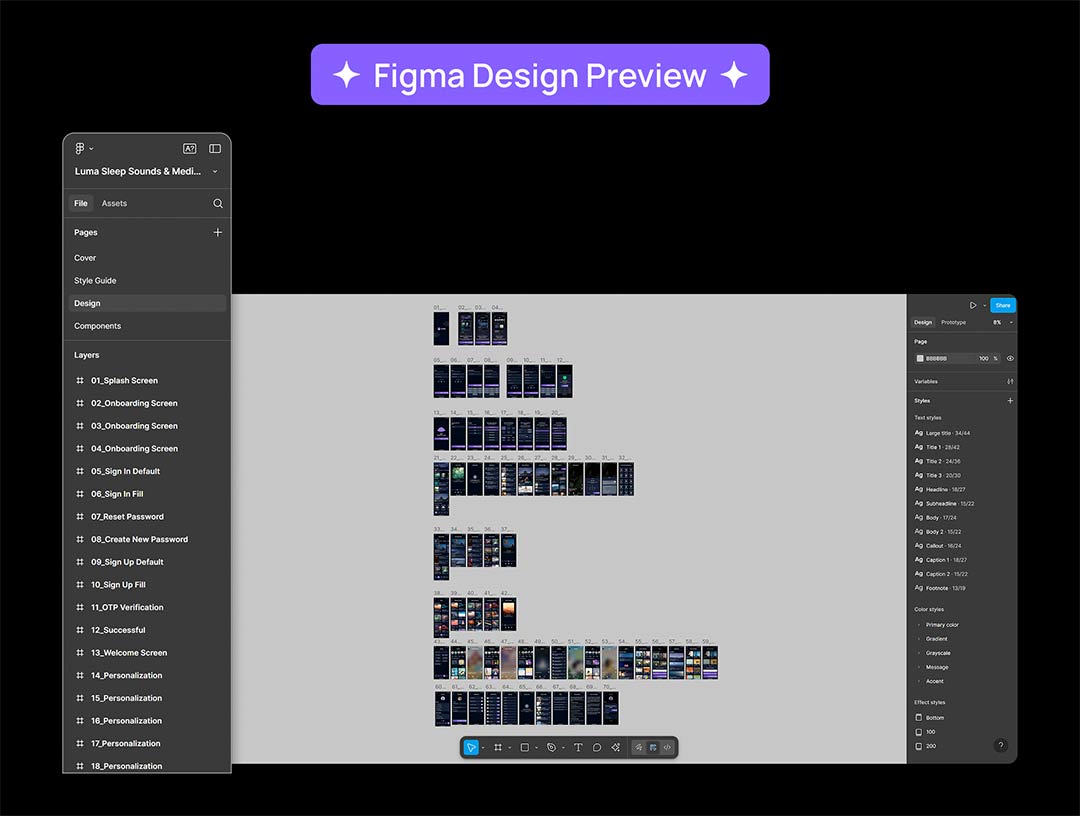Toggle page background visibility eye icon
Image resolution: width=1080 pixels, height=816 pixels.
point(1010,358)
